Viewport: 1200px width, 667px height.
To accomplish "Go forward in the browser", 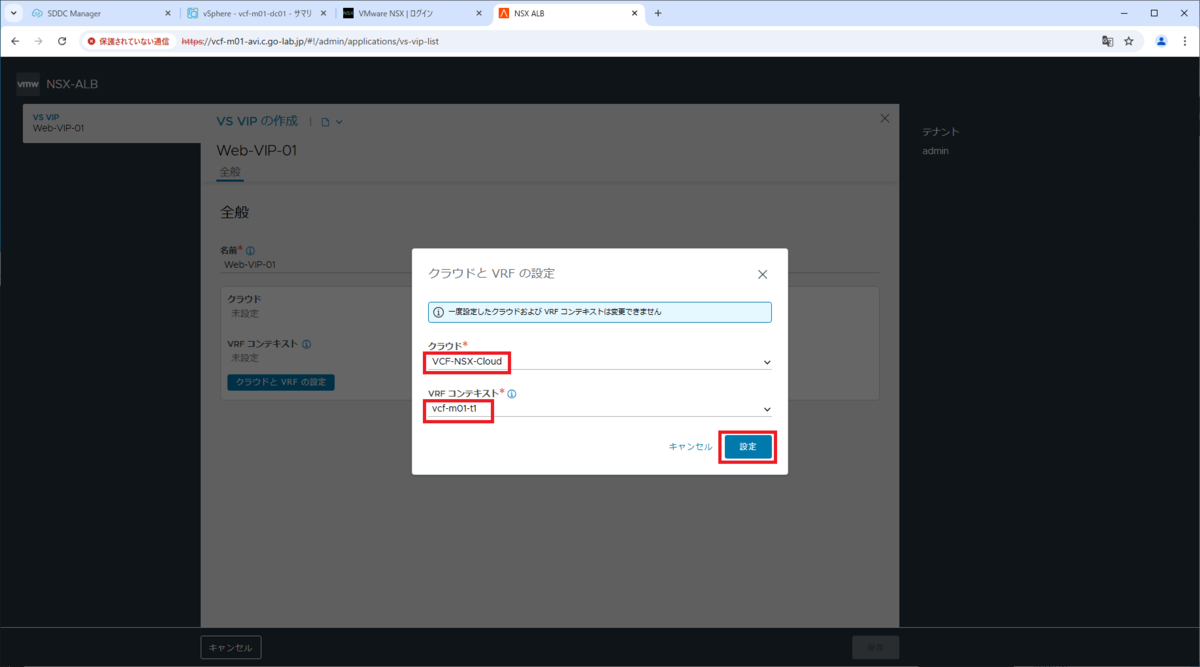I will [38, 41].
